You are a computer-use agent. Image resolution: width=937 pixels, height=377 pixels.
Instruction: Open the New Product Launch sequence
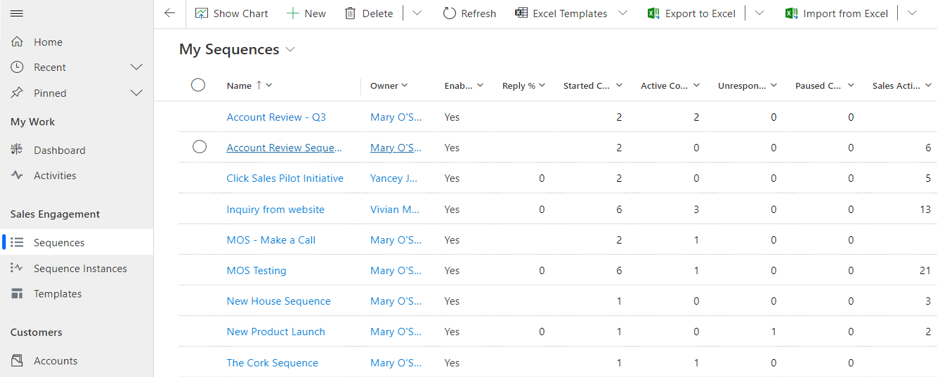pos(275,332)
